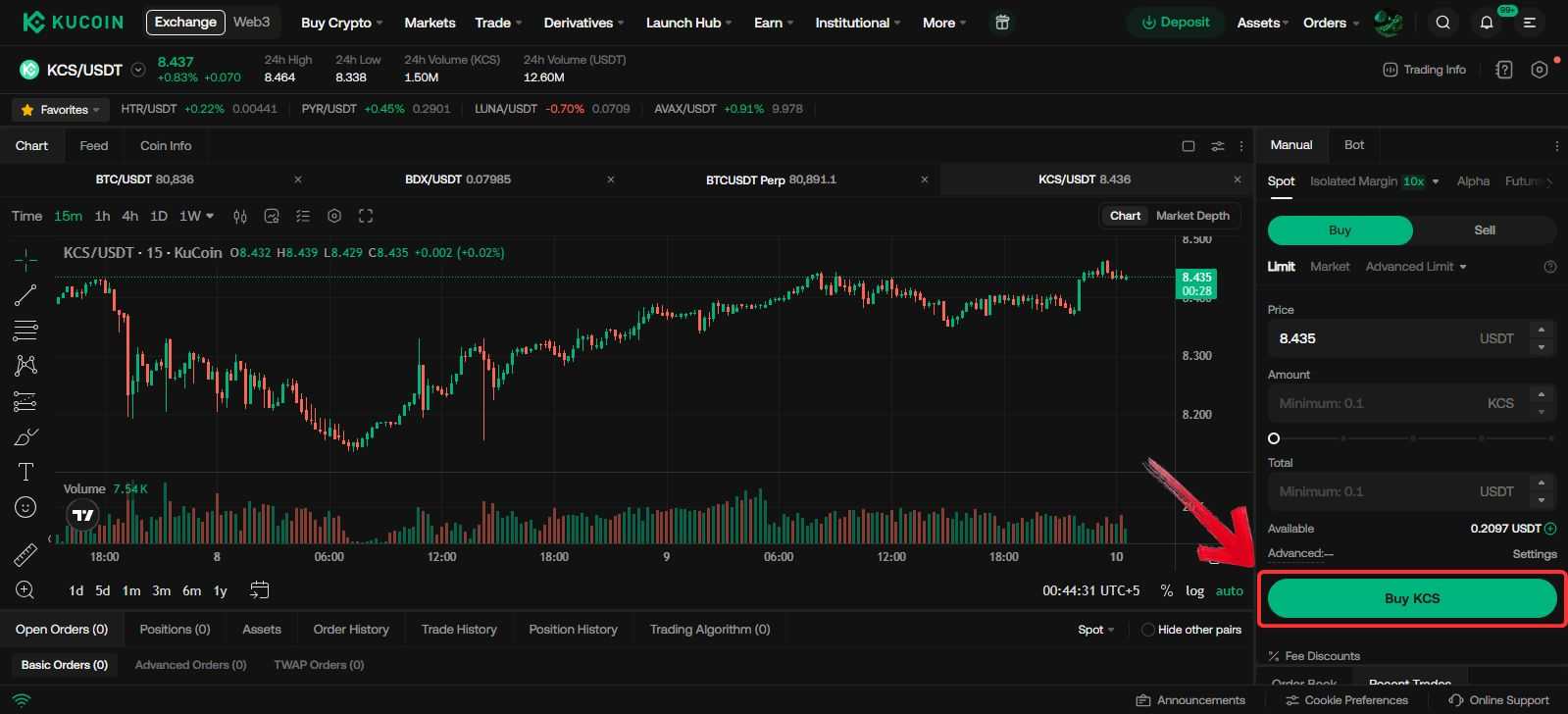
Task: Select the brush drawing tool
Action: (25, 436)
